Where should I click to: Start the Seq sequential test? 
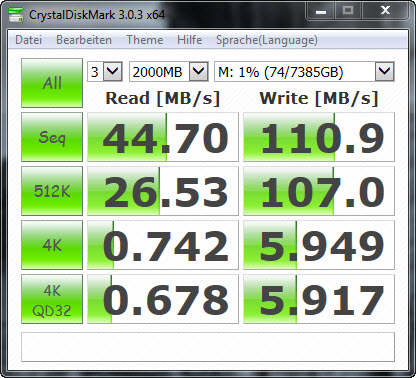click(x=52, y=137)
